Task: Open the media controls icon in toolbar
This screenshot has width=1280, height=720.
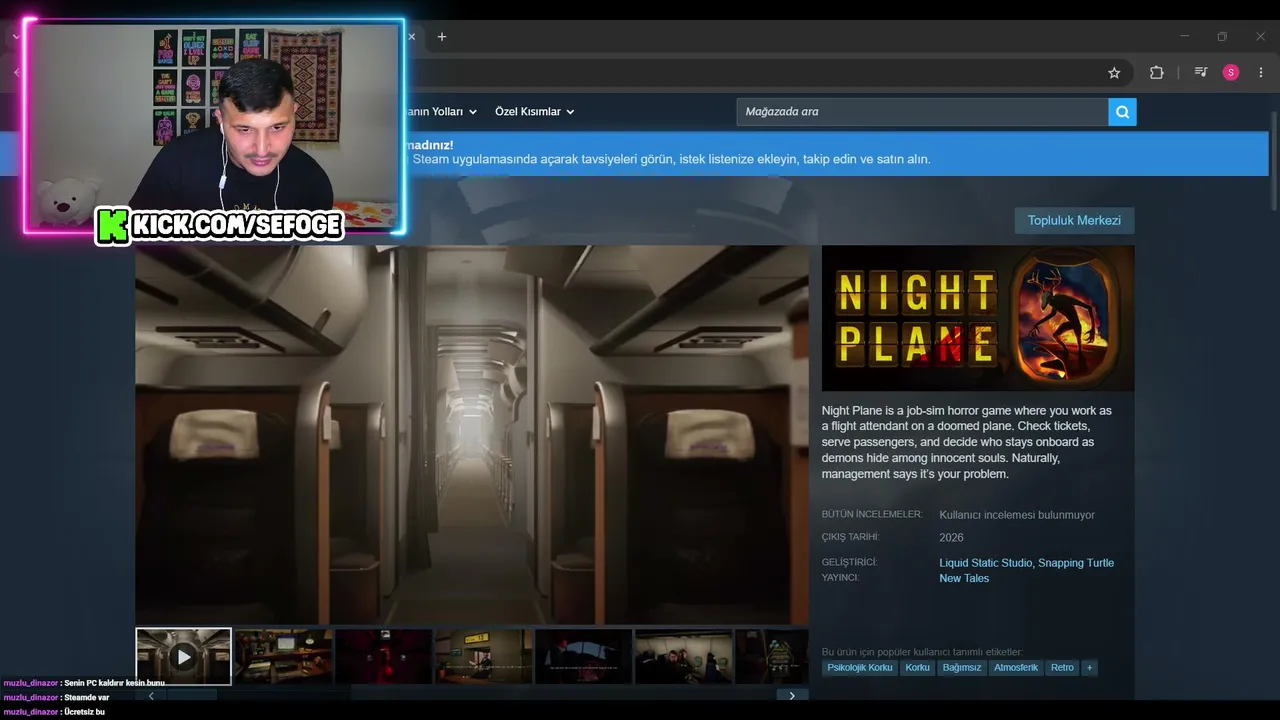Action: (x=1201, y=73)
